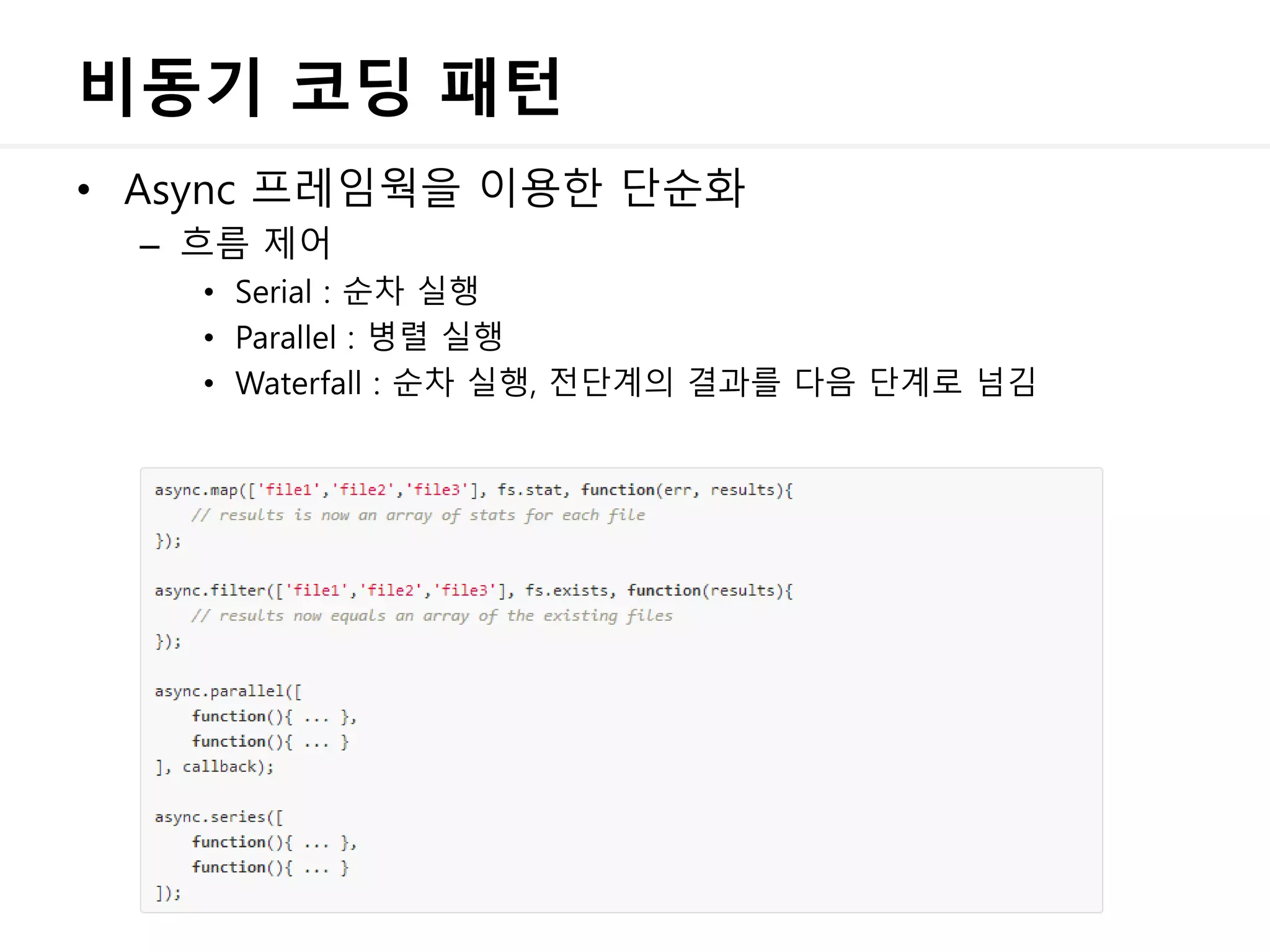The image size is (1270, 952).
Task: Click the Waterfall description line
Action: tap(636, 382)
